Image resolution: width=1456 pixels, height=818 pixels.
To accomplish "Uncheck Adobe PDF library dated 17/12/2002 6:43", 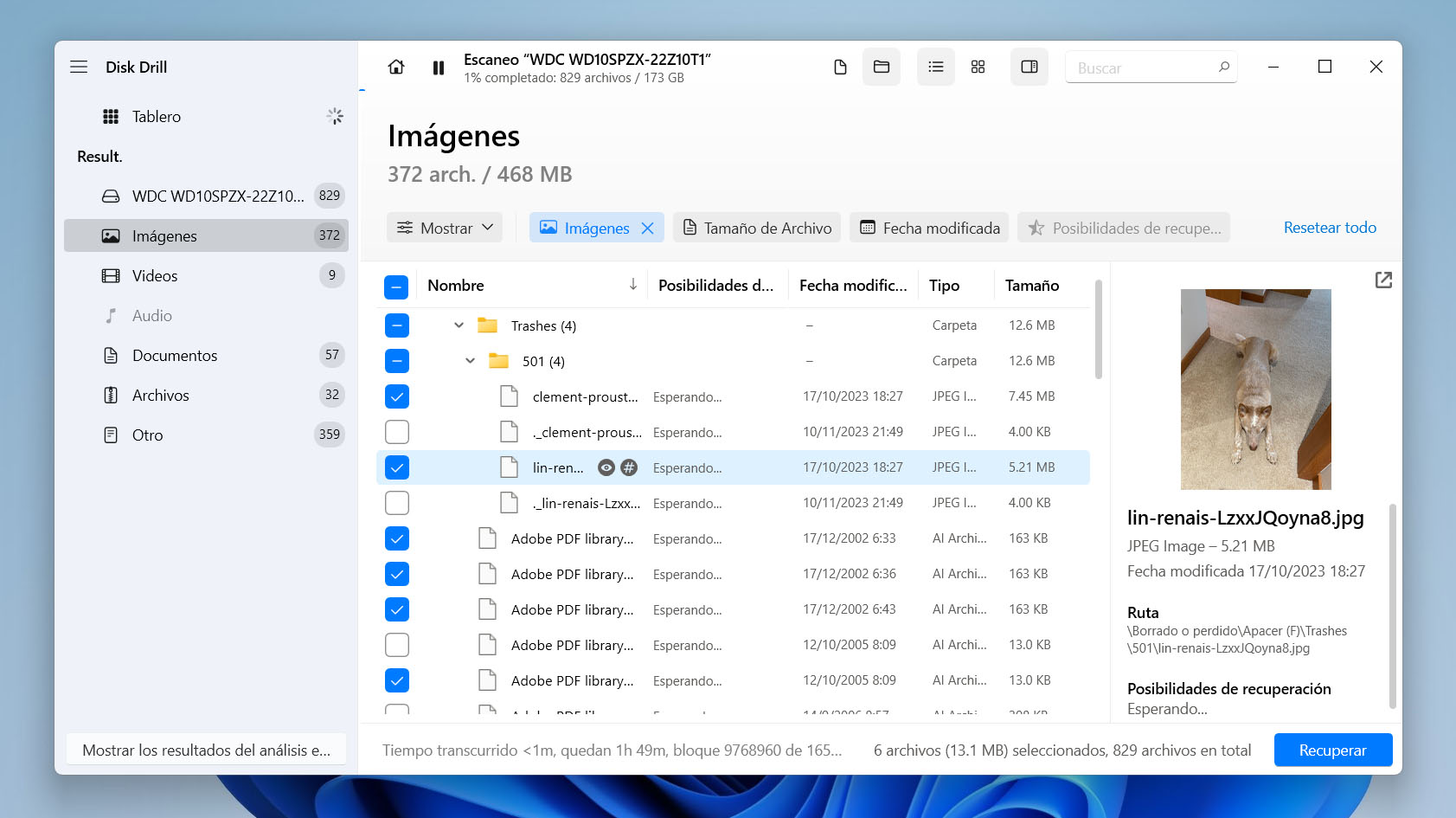I will [x=397, y=609].
